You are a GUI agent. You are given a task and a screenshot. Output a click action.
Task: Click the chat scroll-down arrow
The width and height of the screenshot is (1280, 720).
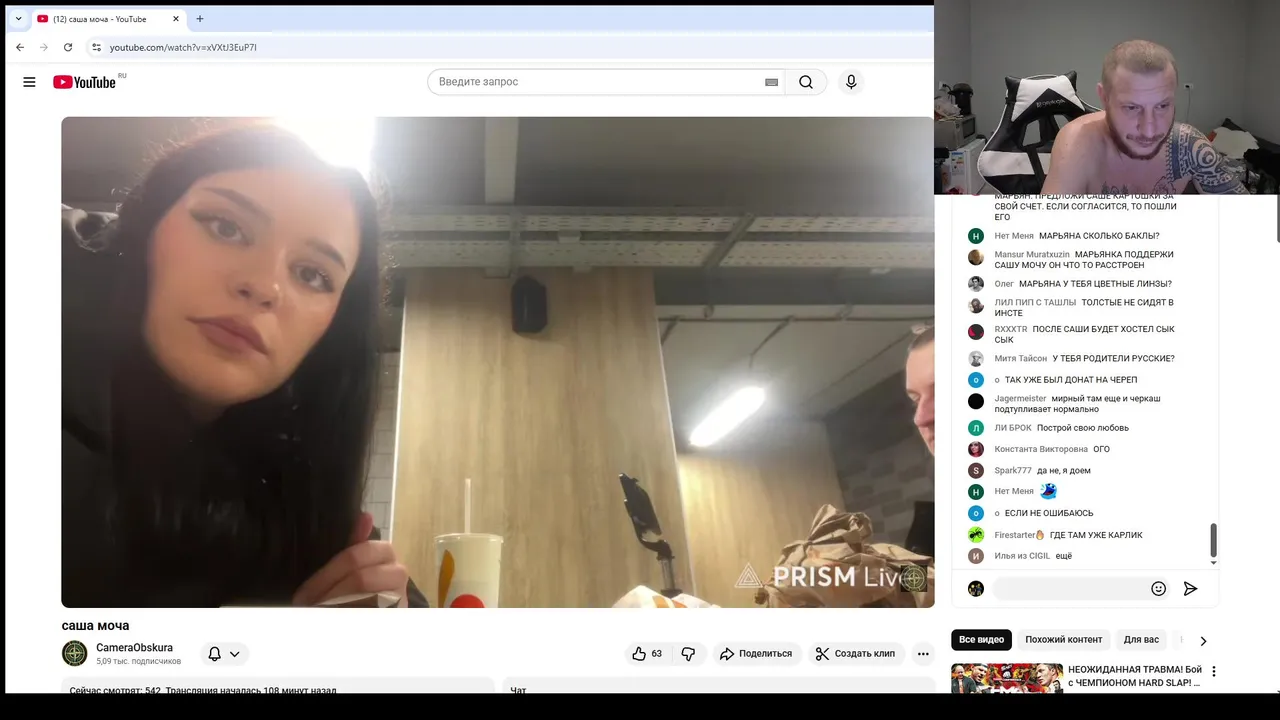coord(1214,563)
